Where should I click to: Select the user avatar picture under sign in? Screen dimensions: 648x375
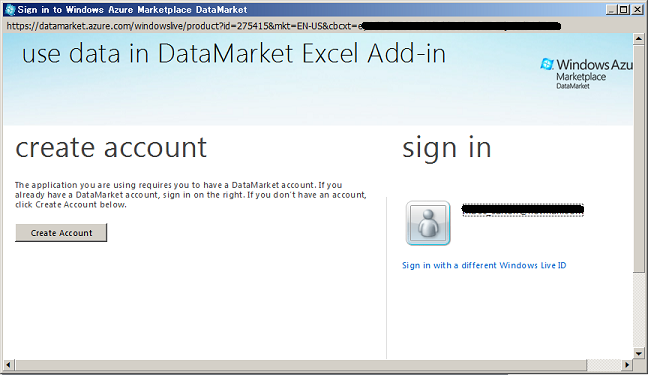tap(428, 223)
